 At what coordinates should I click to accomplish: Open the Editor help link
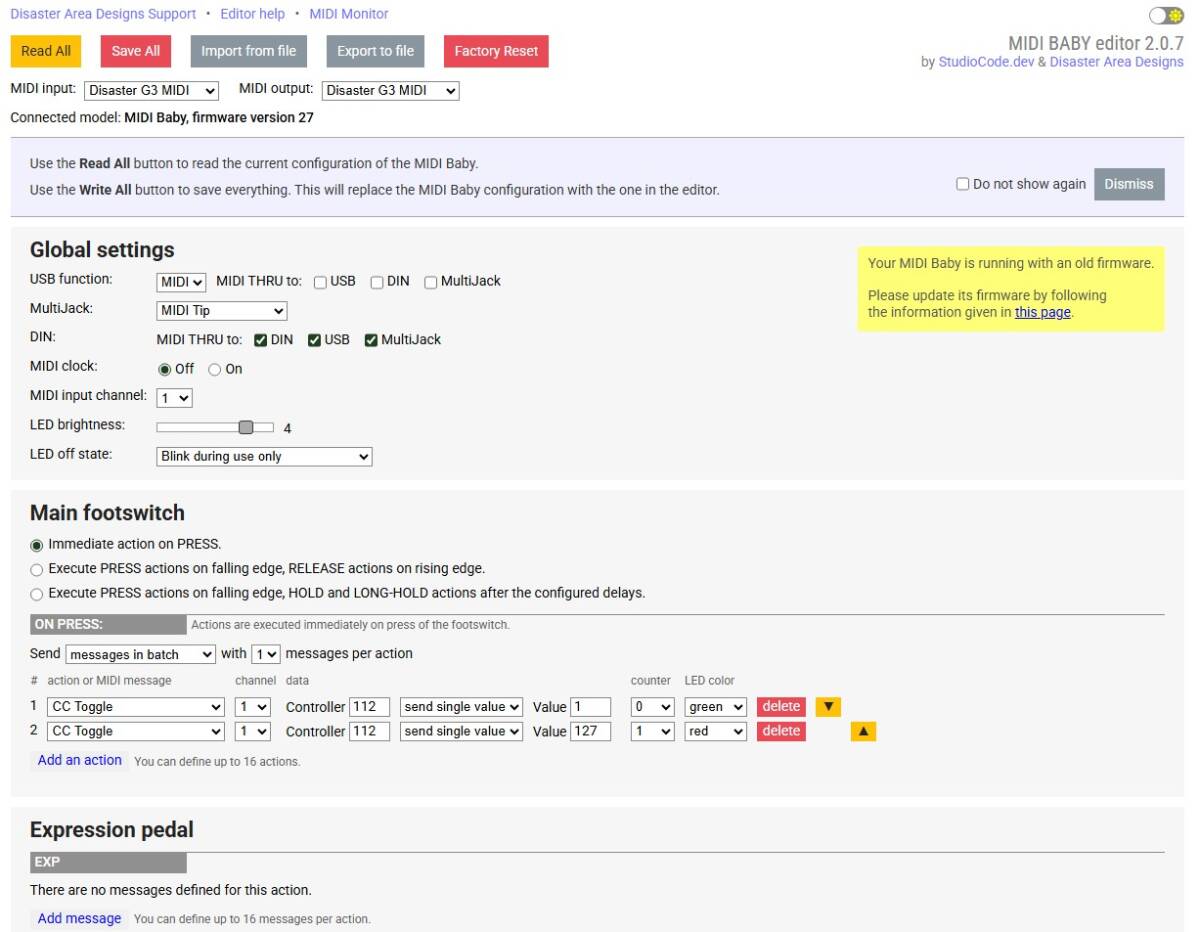[x=252, y=14]
